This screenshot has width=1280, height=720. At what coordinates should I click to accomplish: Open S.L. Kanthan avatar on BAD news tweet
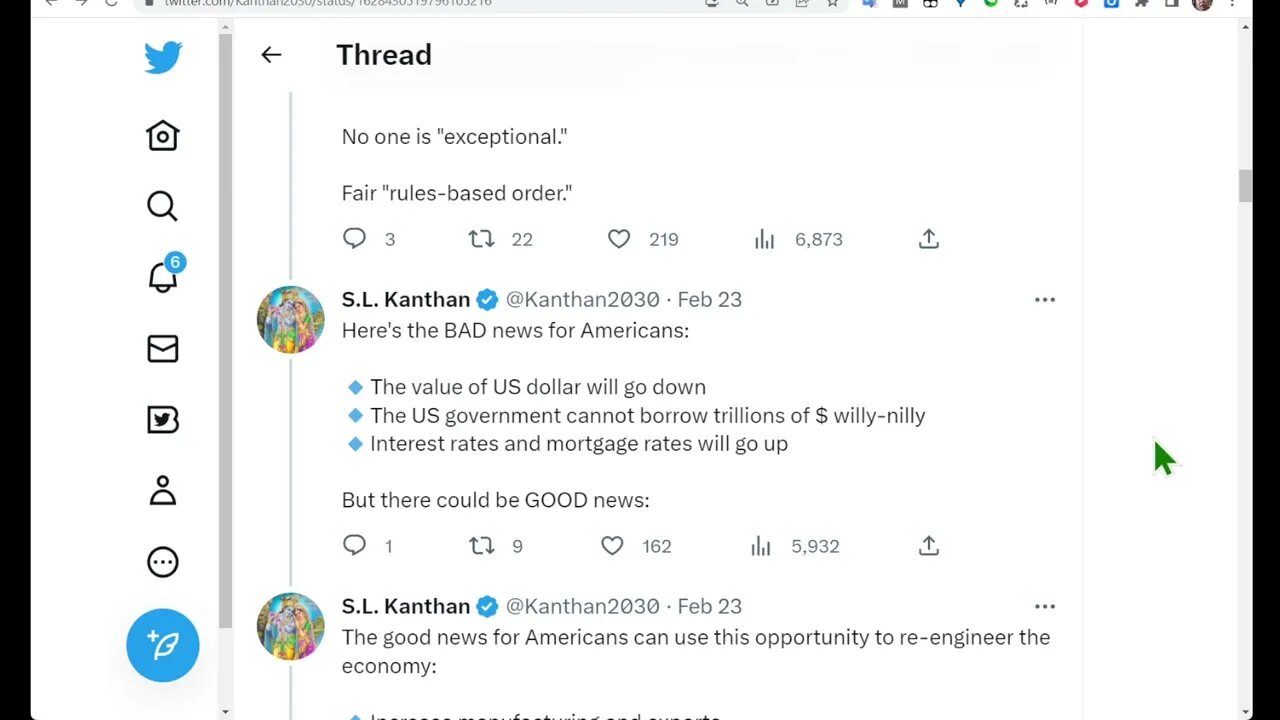tap(291, 320)
